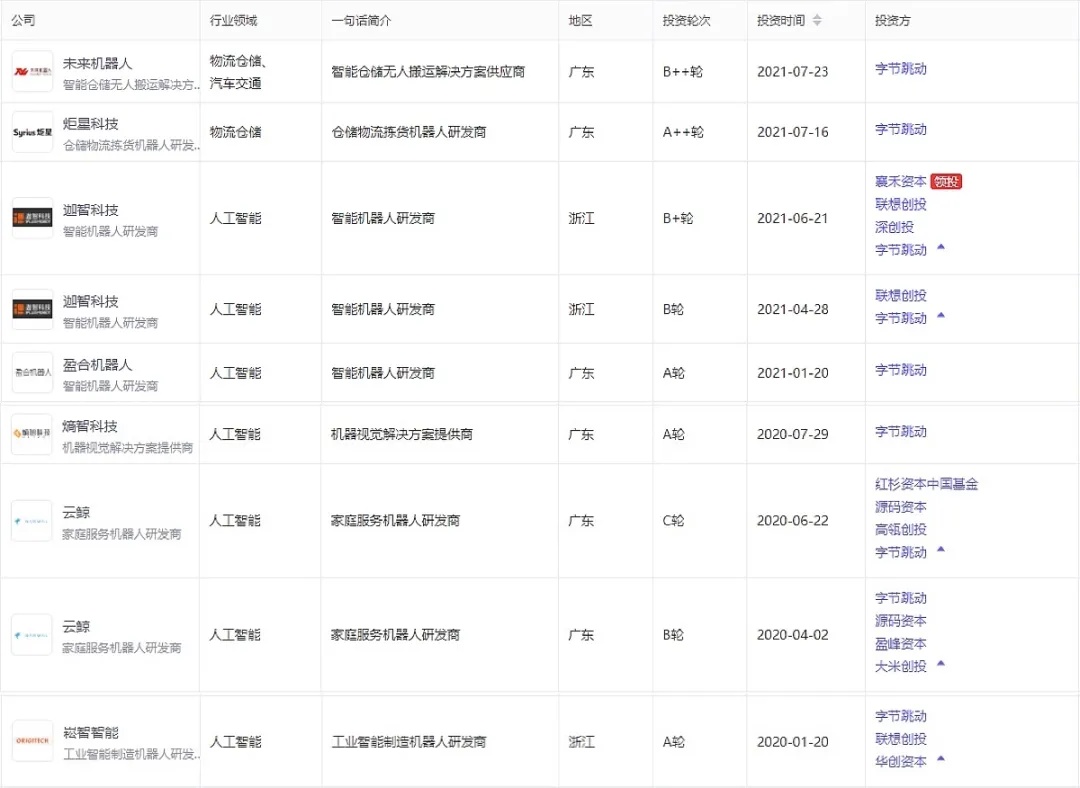This screenshot has width=1080, height=788.
Task: Click the 行业领域 column header
Action: [x=233, y=21]
